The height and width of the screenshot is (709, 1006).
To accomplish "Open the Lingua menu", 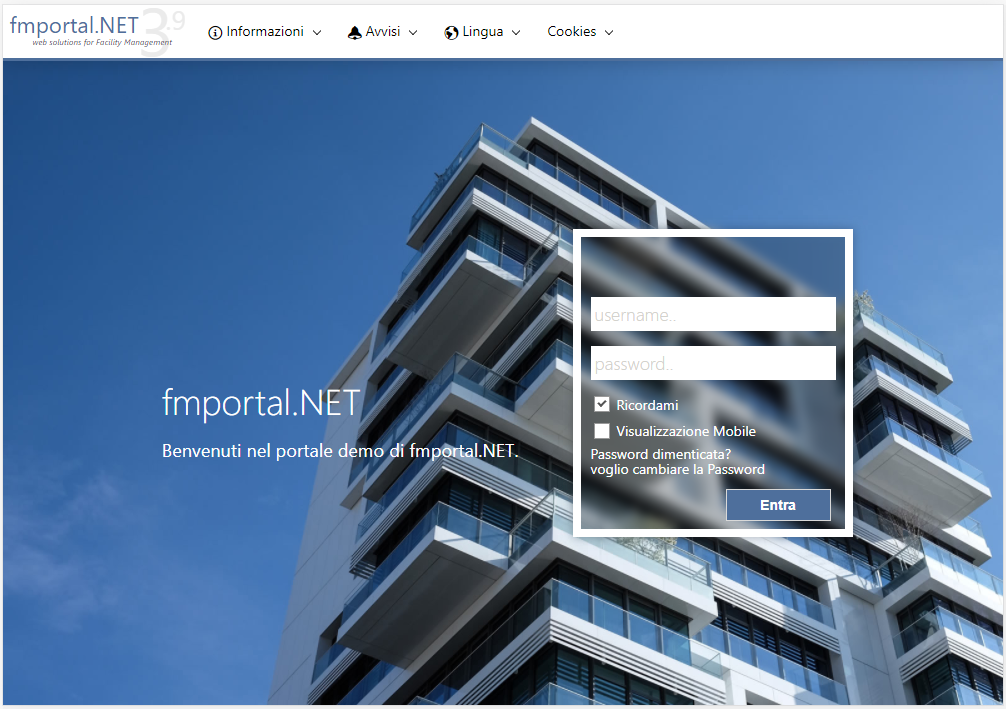I will pos(482,32).
